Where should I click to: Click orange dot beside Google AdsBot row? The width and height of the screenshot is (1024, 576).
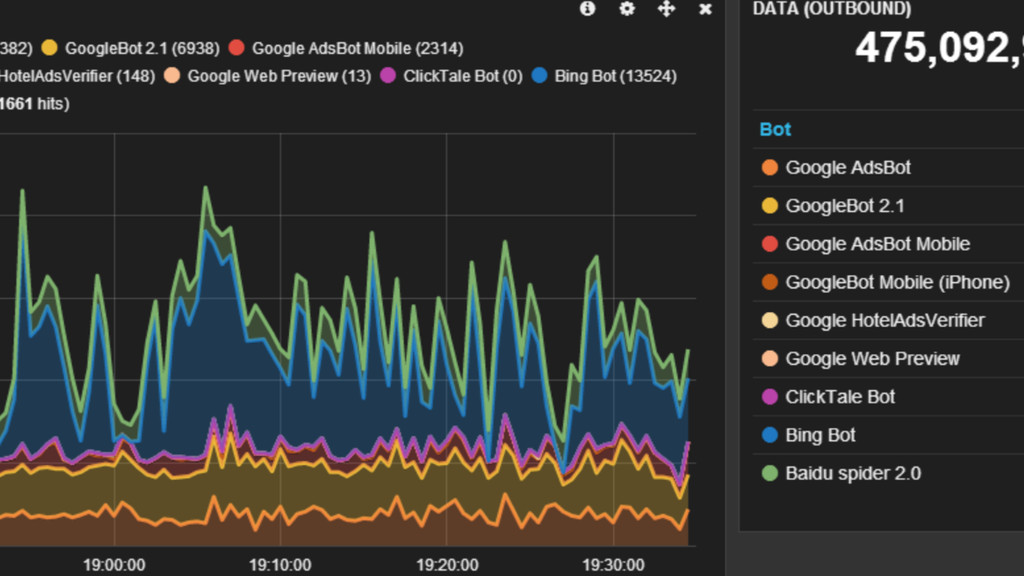tap(770, 168)
